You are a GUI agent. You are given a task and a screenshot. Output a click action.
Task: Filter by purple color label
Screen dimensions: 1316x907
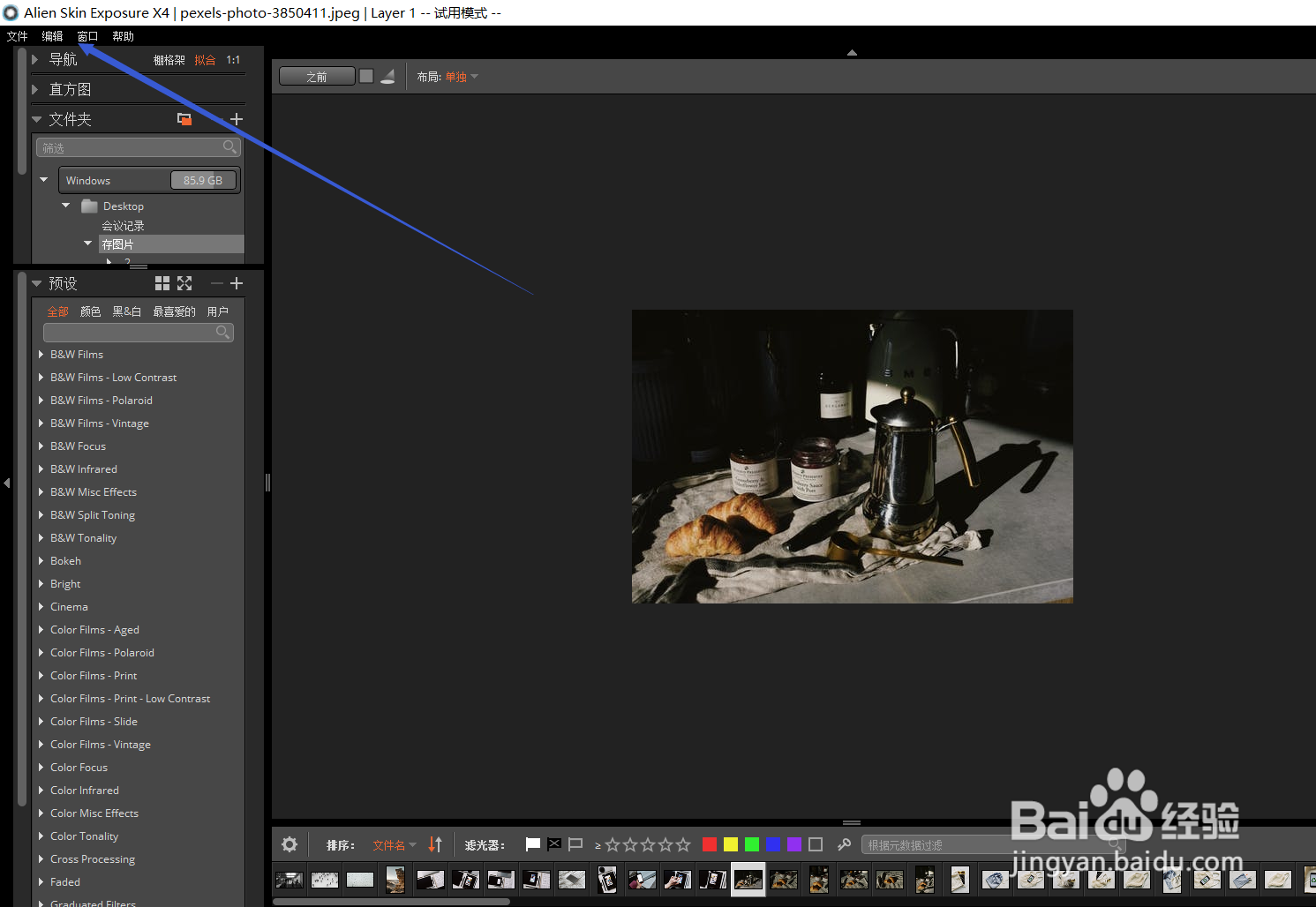click(x=793, y=844)
